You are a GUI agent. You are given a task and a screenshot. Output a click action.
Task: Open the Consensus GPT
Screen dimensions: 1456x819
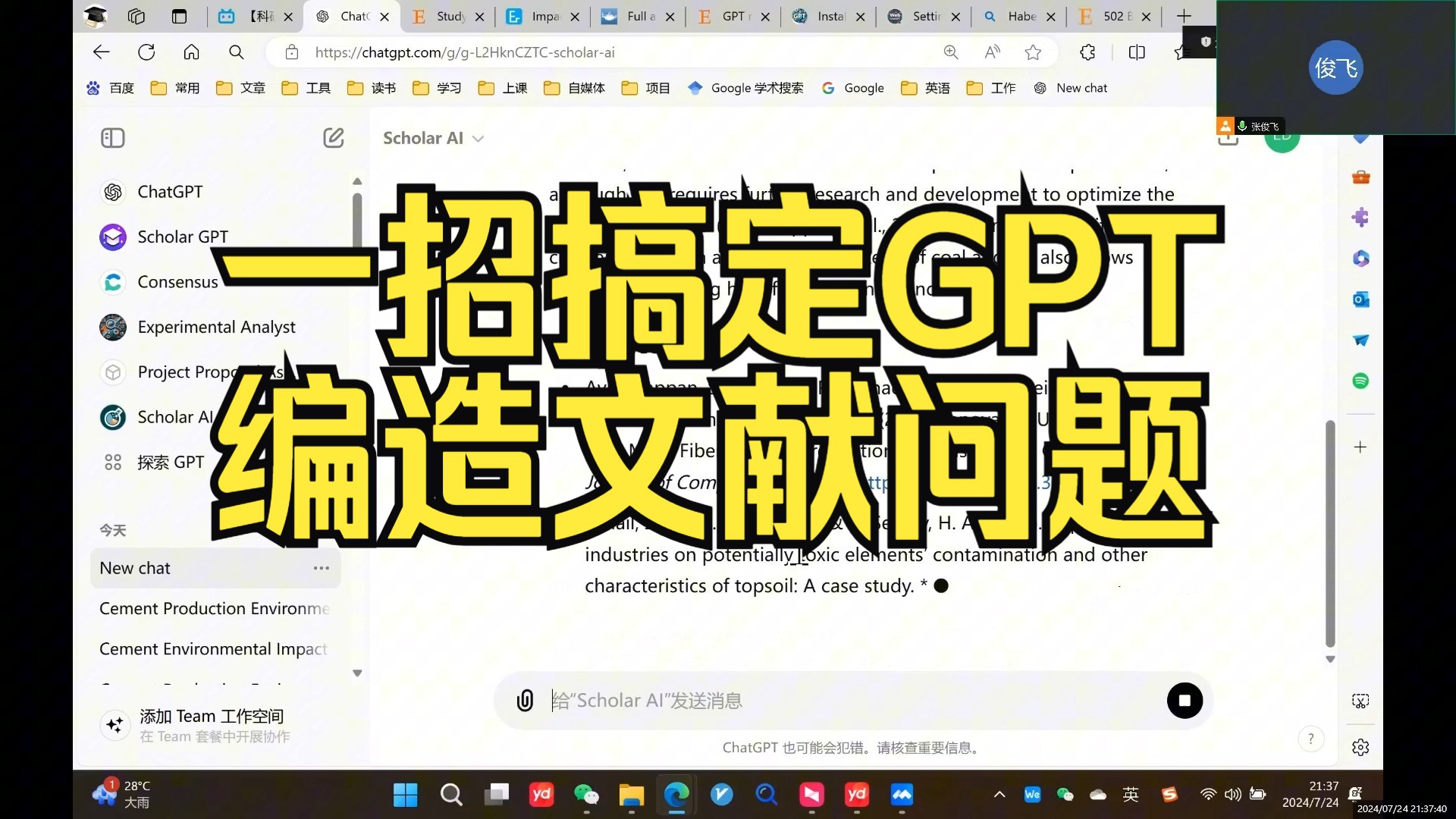[x=177, y=282]
